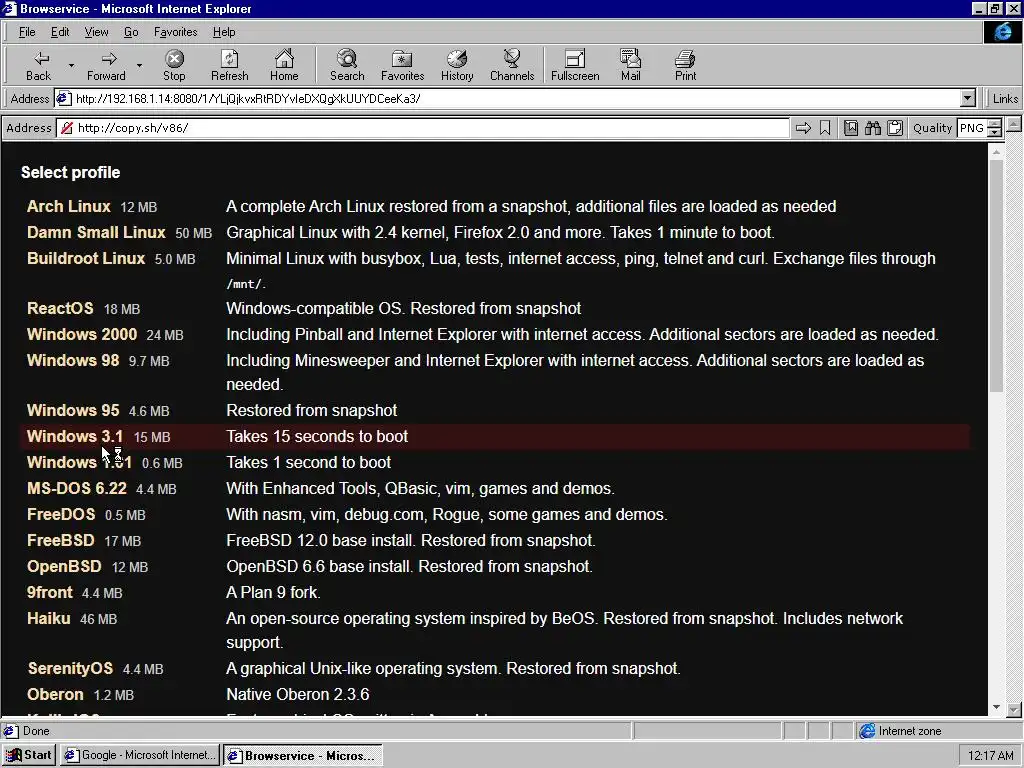1024x768 pixels.
Task: Open the Browservice bookmarks book icon
Action: [x=851, y=128]
